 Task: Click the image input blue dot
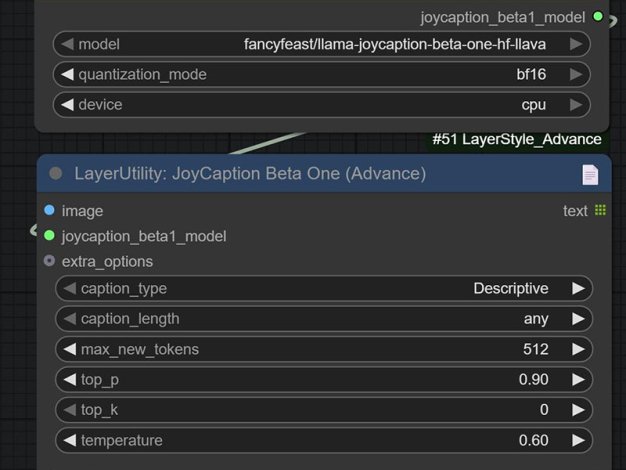50,210
